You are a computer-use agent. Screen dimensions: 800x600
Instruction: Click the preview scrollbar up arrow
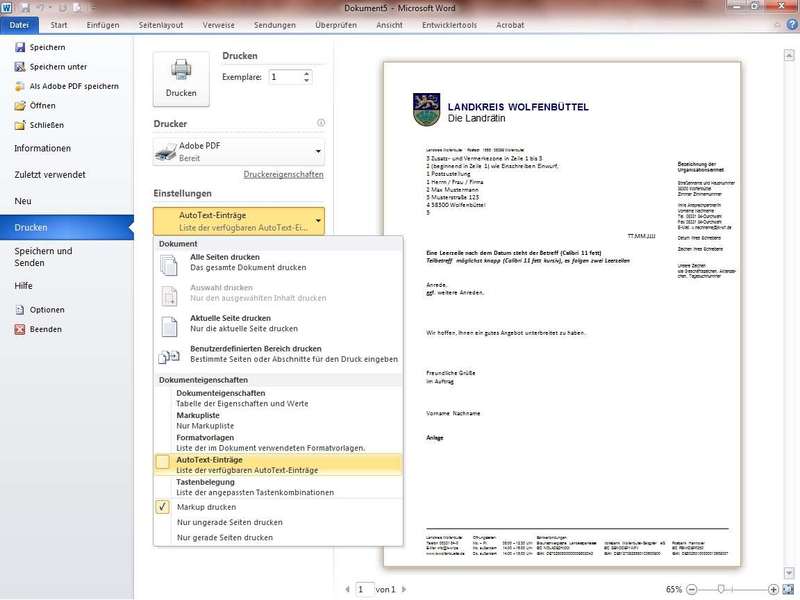coord(789,55)
